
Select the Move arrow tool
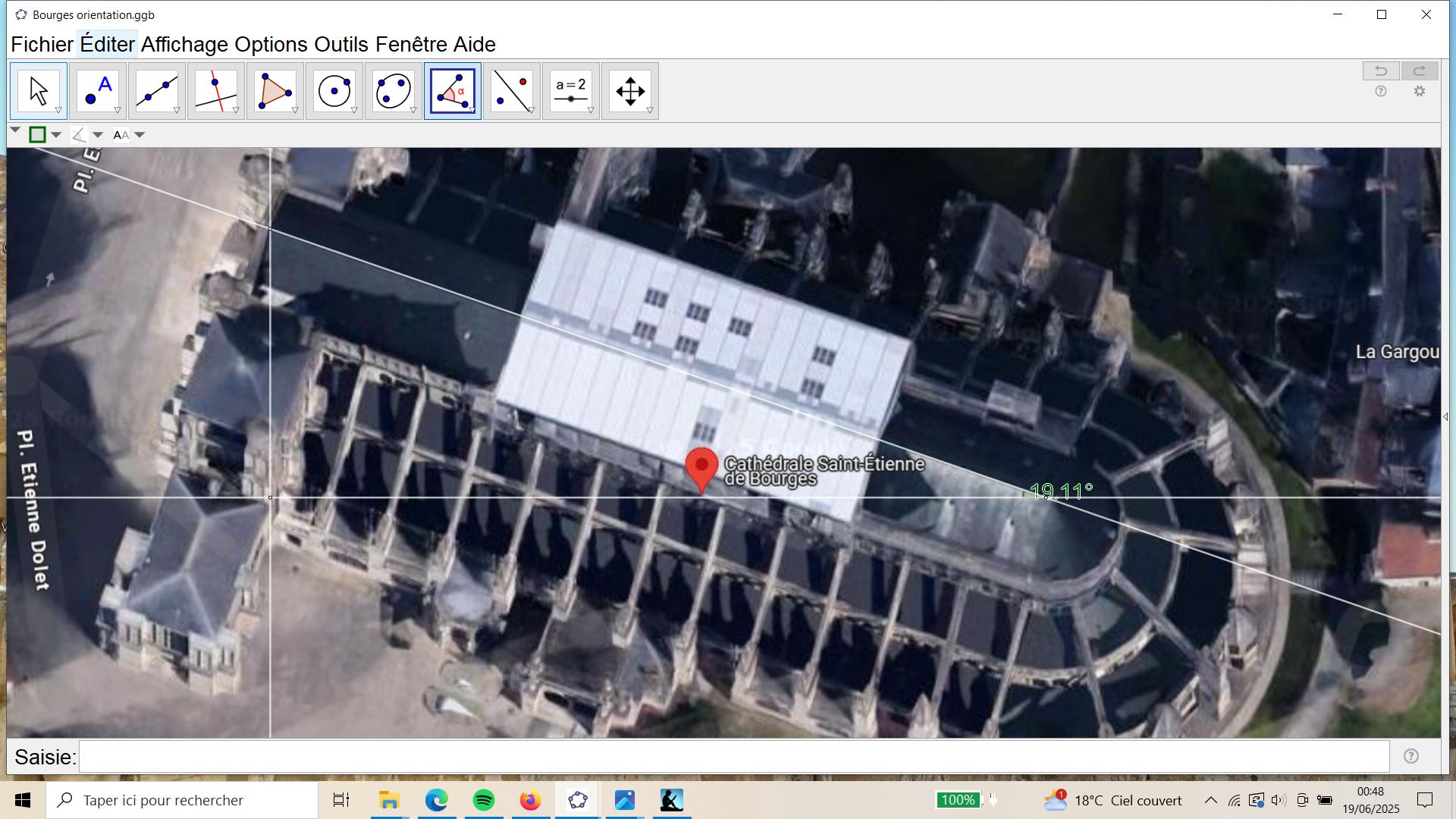click(x=38, y=91)
